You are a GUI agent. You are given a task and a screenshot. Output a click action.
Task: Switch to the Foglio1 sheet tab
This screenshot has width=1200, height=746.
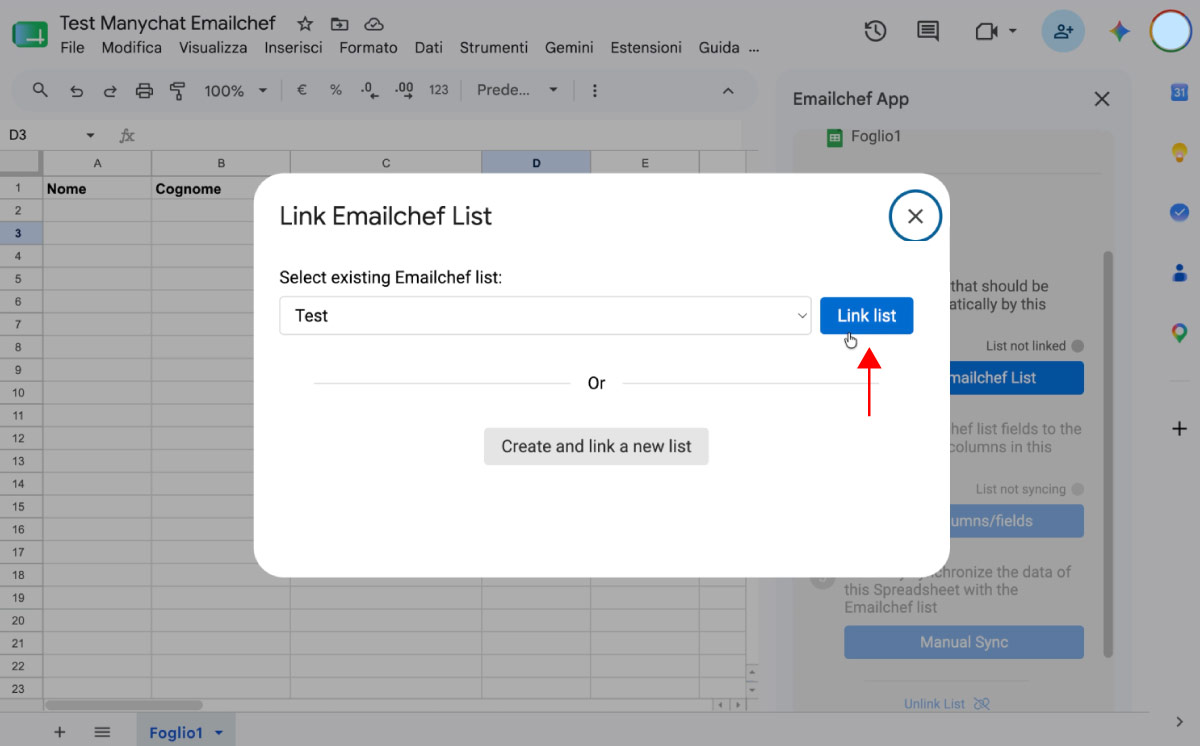coord(176,732)
